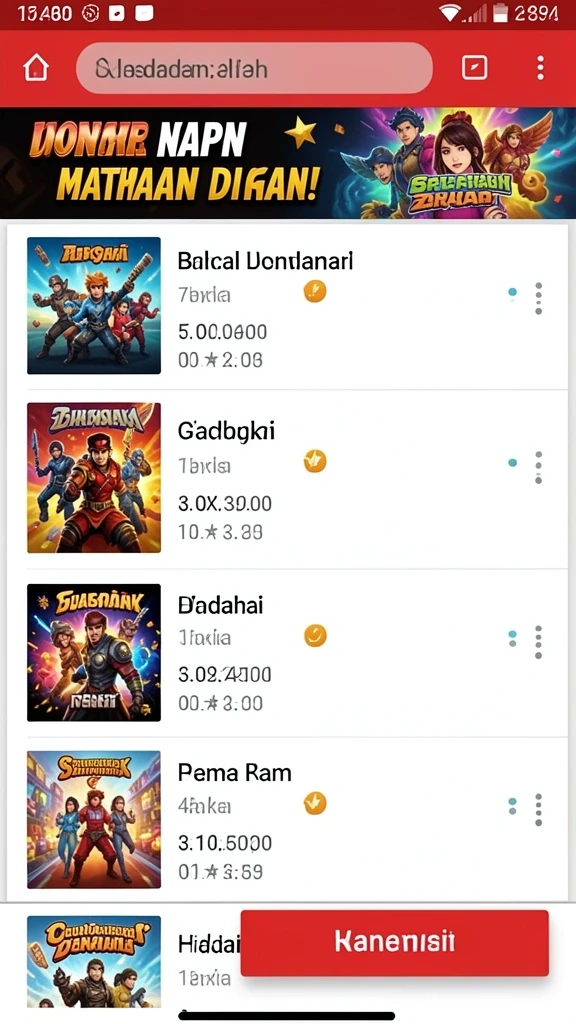Viewport: 576px width, 1024px height.
Task: Open more options for Gadbgki
Action: 538,467
